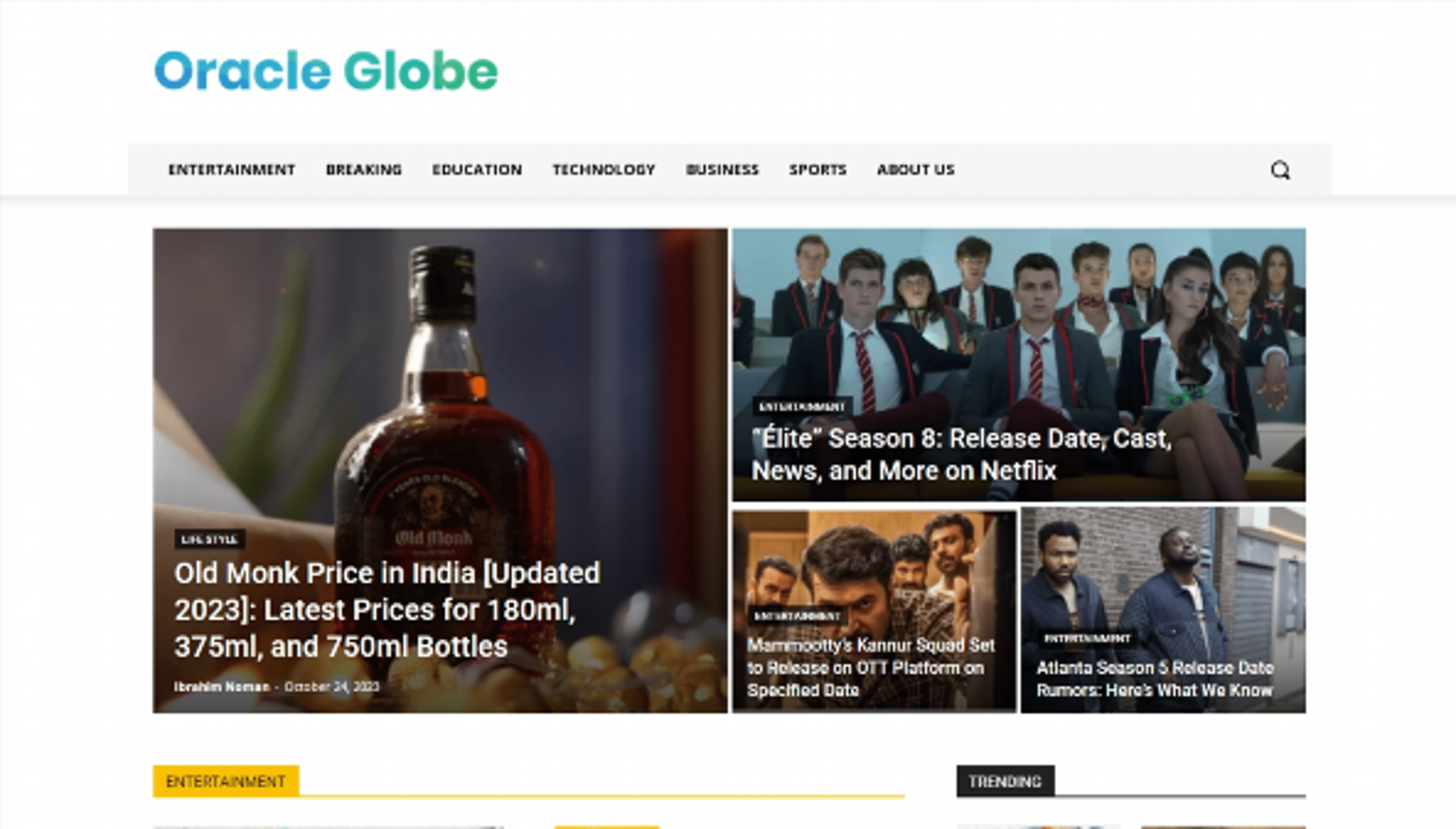Image resolution: width=1456 pixels, height=829 pixels.
Task: Click the Life Style category badge
Action: pos(209,539)
